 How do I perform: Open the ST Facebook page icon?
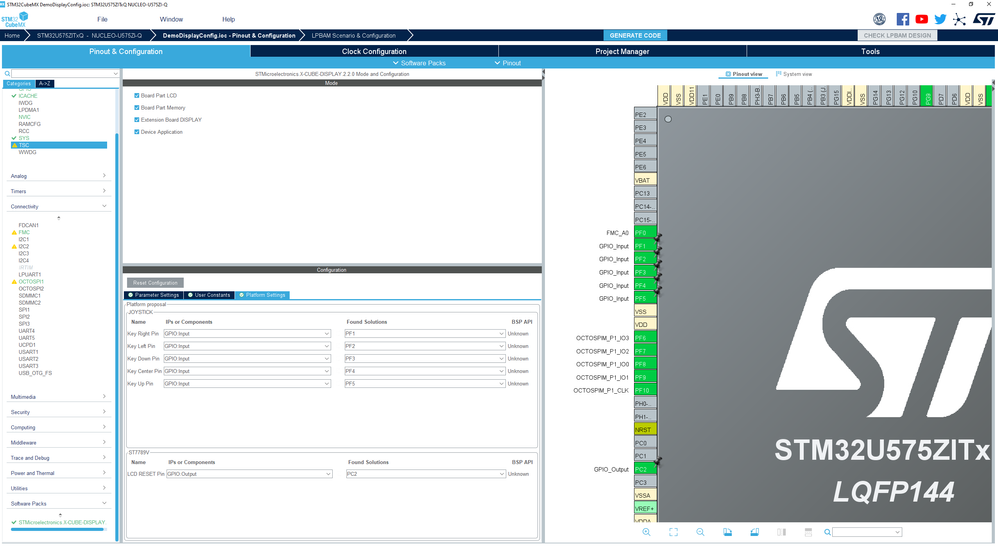(903, 19)
